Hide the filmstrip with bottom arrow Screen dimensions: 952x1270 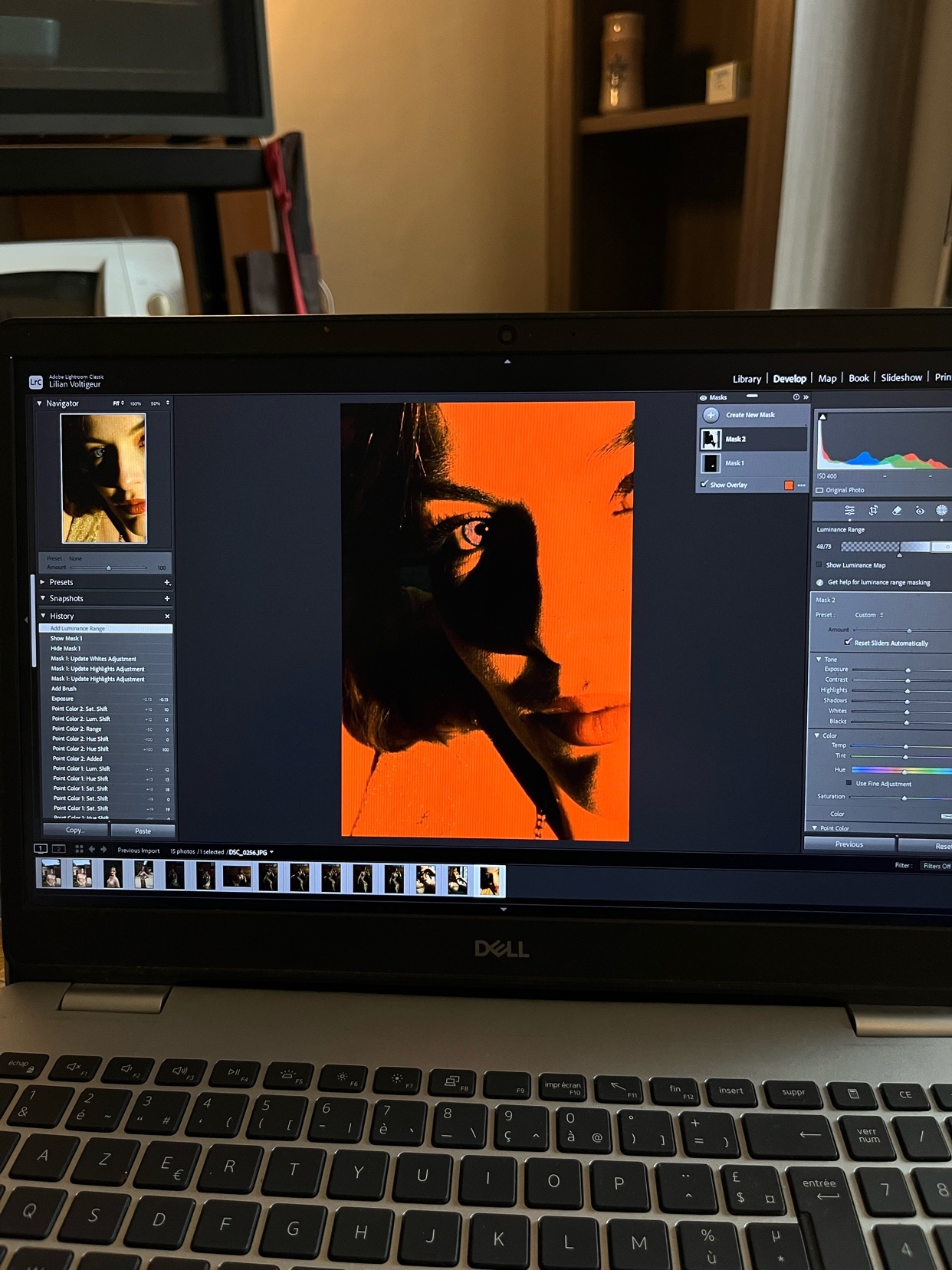(x=504, y=910)
